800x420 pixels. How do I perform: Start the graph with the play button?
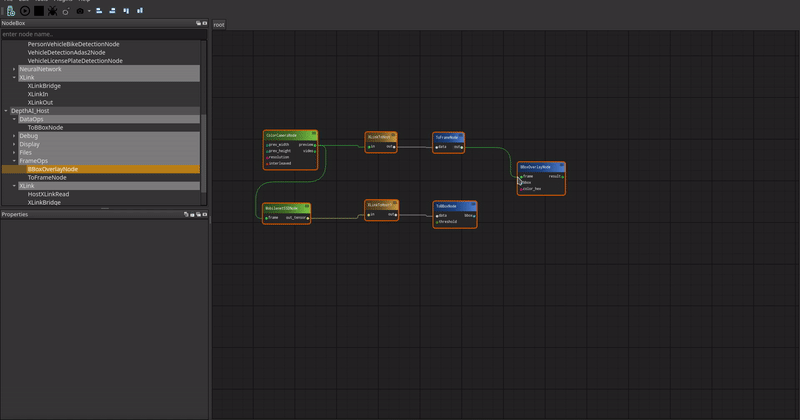[24, 11]
